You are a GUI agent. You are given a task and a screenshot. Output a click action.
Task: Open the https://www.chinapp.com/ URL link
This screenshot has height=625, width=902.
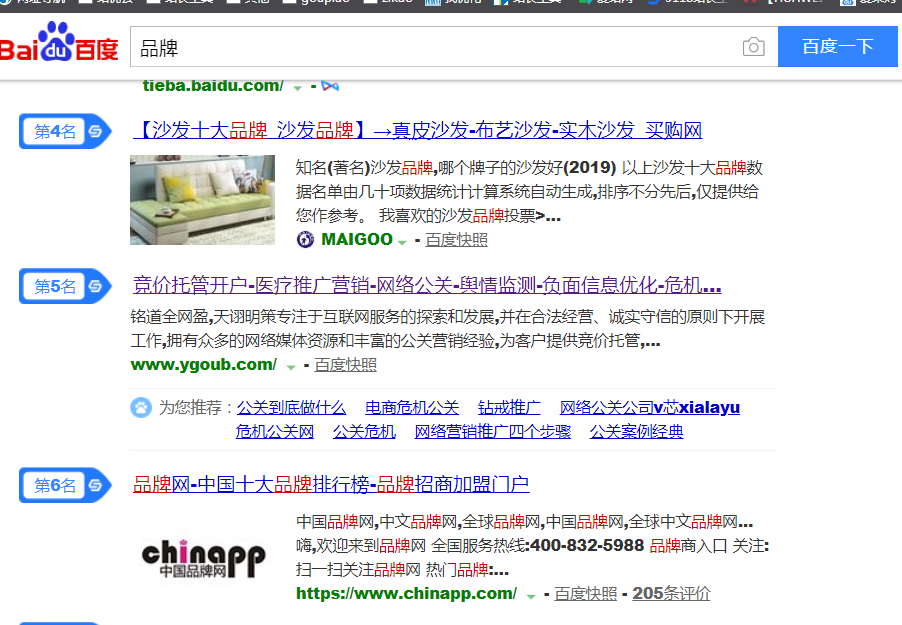tap(406, 593)
